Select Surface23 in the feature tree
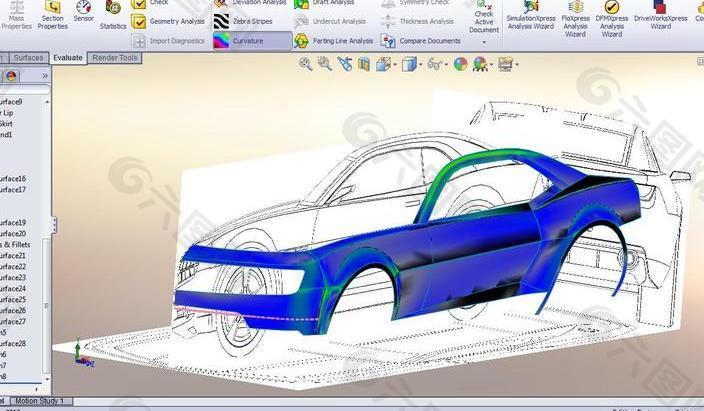Screen dimensions: 704x411 point(13,278)
